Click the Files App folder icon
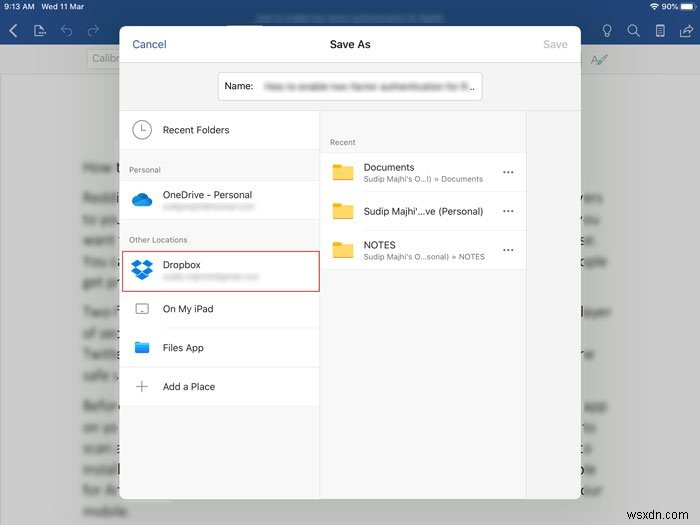 point(142,347)
